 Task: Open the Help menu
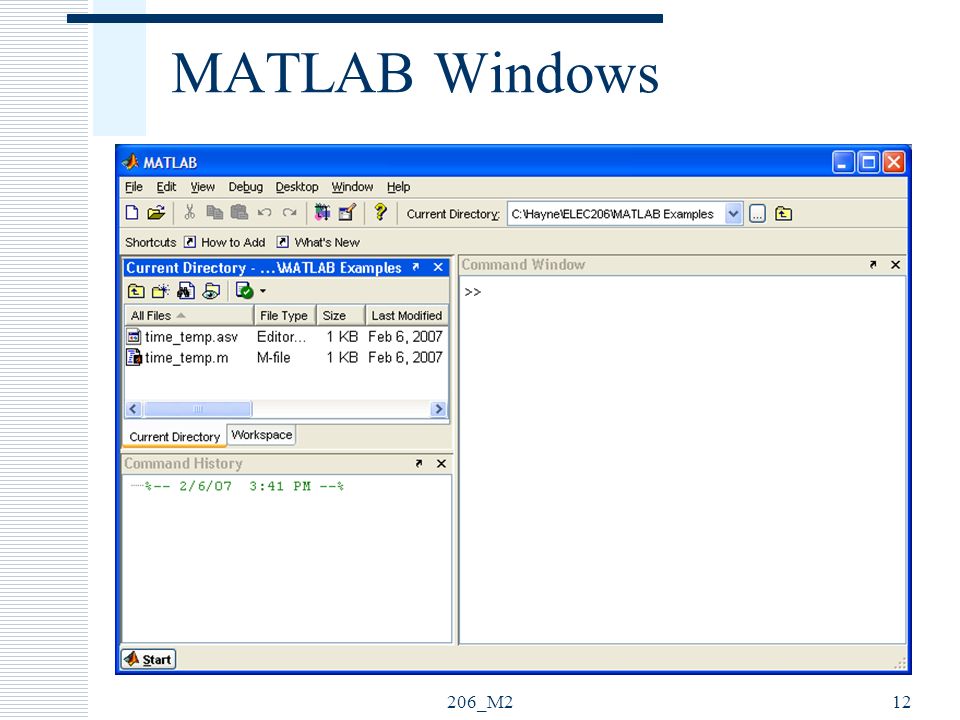tap(398, 187)
